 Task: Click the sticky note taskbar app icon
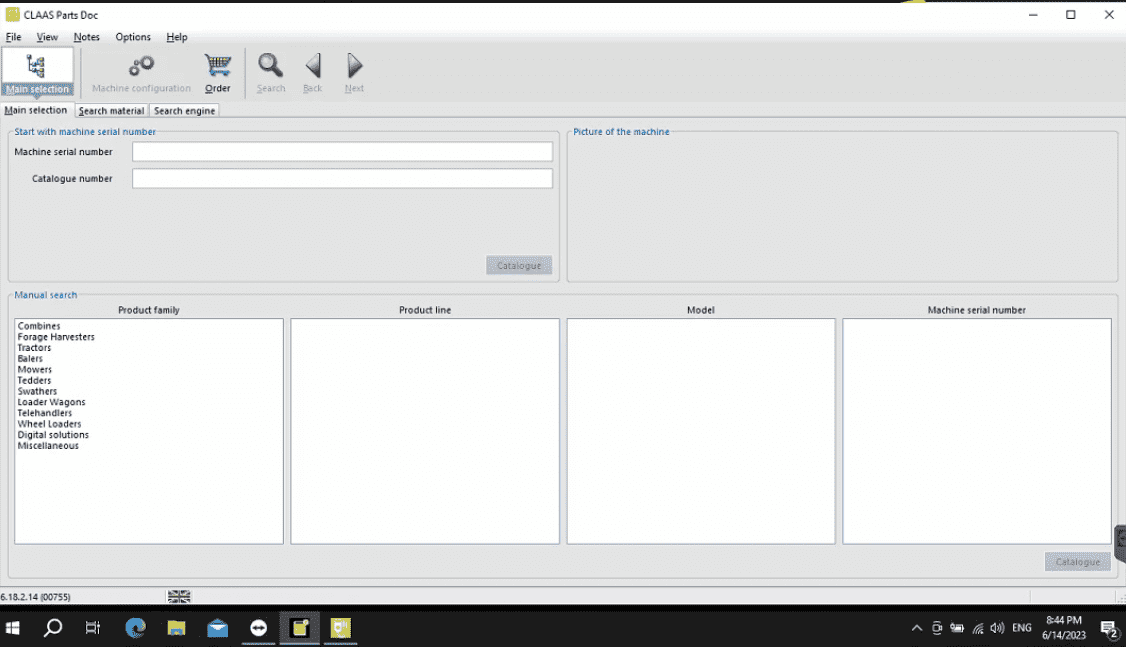pyautogui.click(x=299, y=628)
